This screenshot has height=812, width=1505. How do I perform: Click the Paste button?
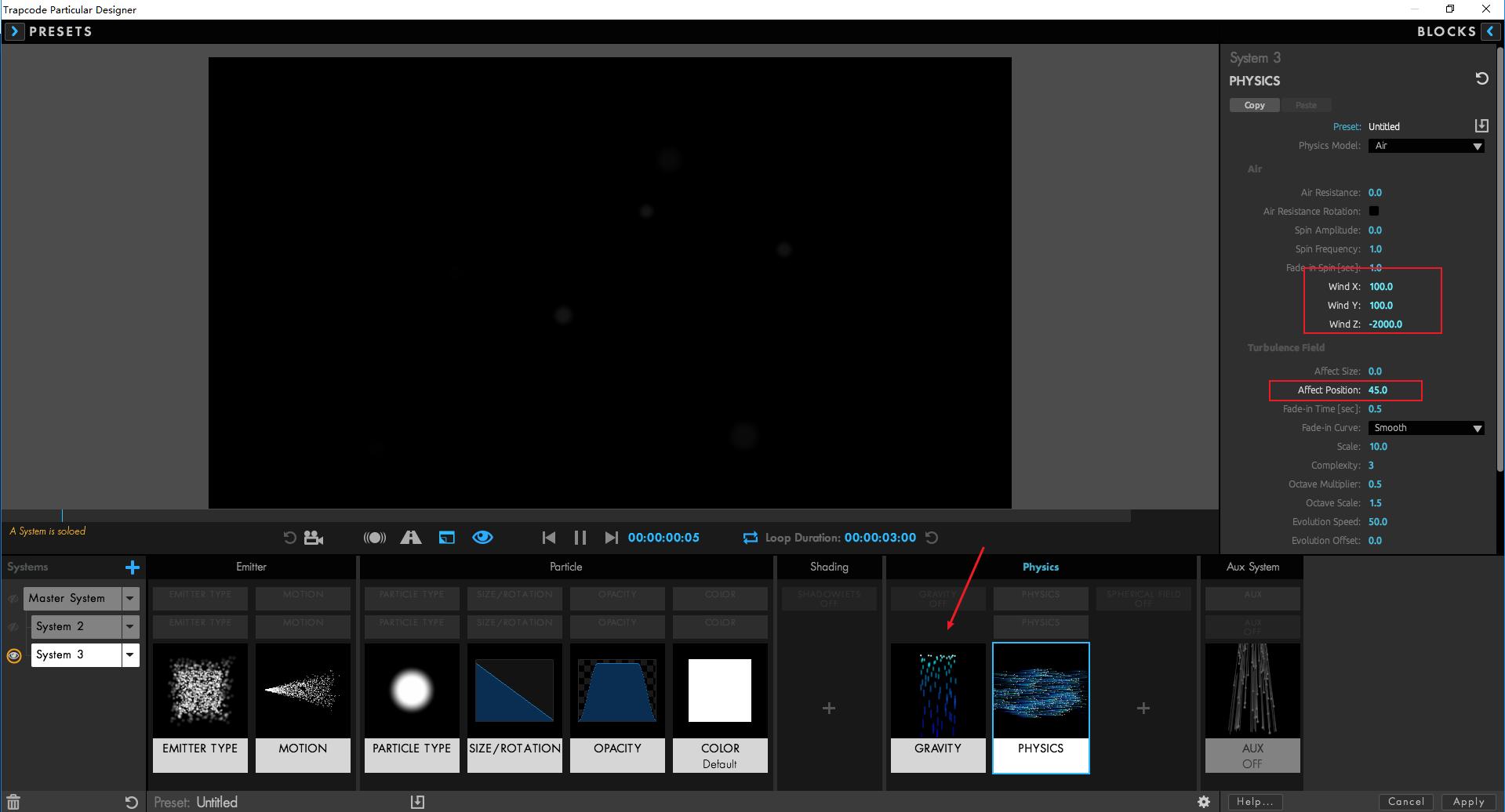click(1306, 105)
